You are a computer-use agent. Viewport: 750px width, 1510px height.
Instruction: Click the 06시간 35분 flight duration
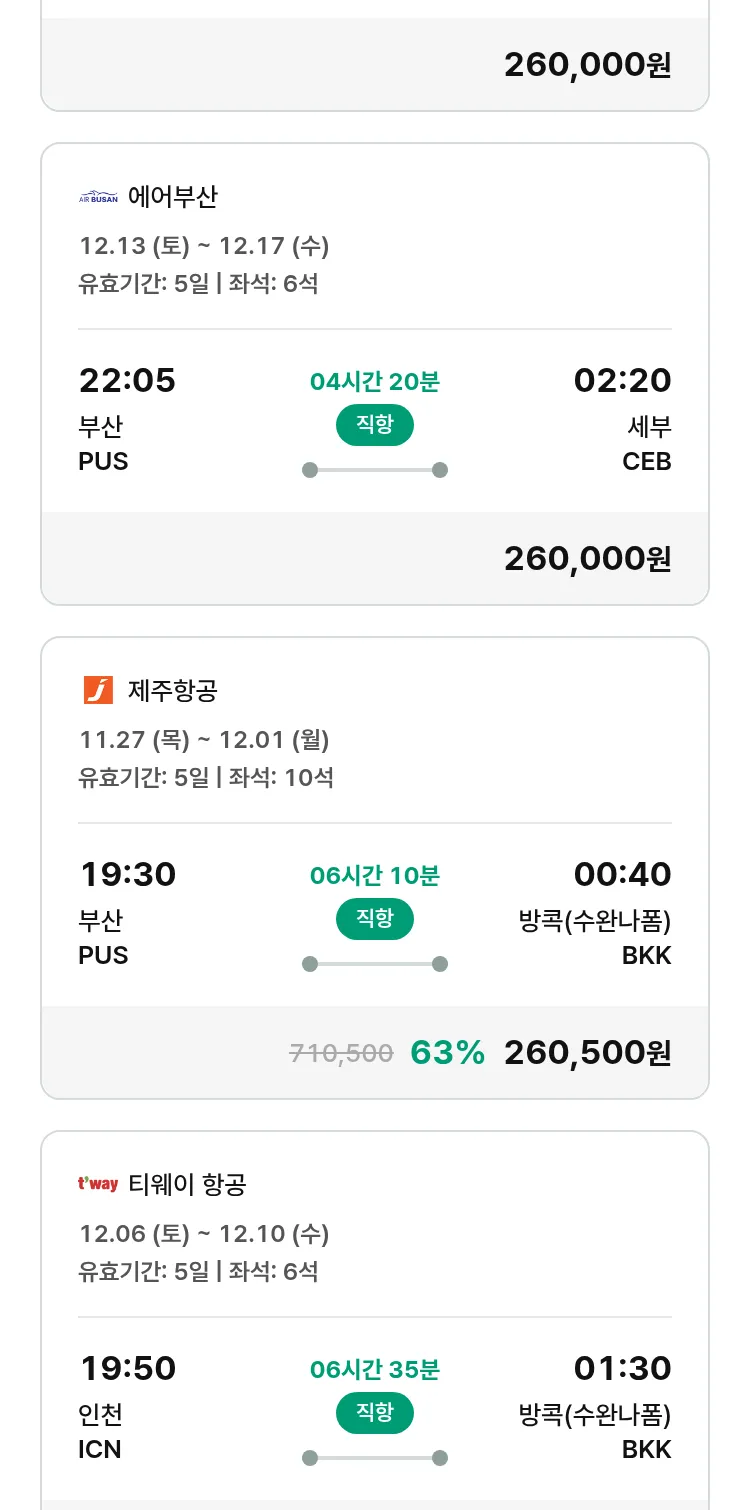coord(375,1369)
